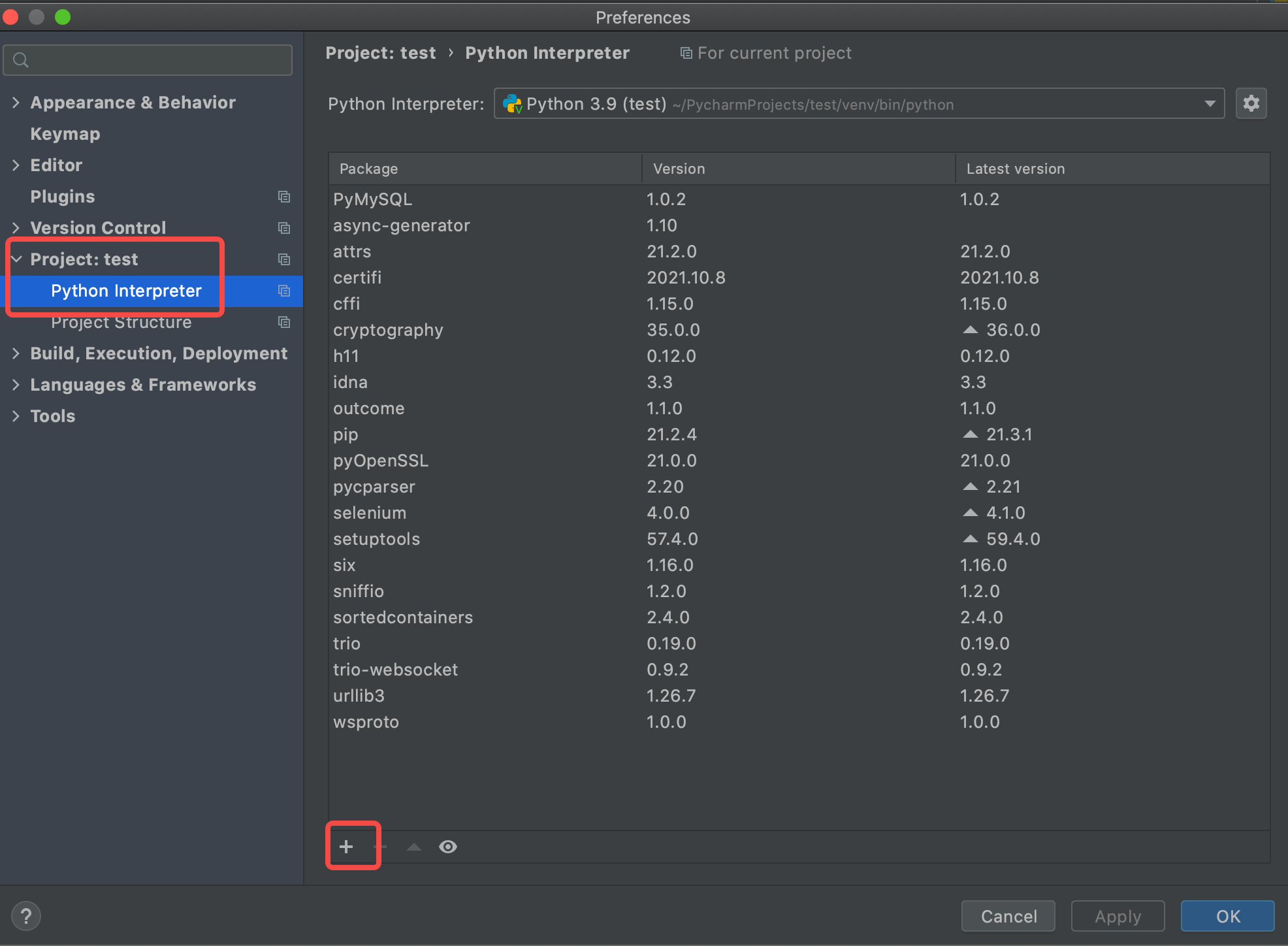Expand Appearance & Behavior section
1288x946 pixels.
16,103
